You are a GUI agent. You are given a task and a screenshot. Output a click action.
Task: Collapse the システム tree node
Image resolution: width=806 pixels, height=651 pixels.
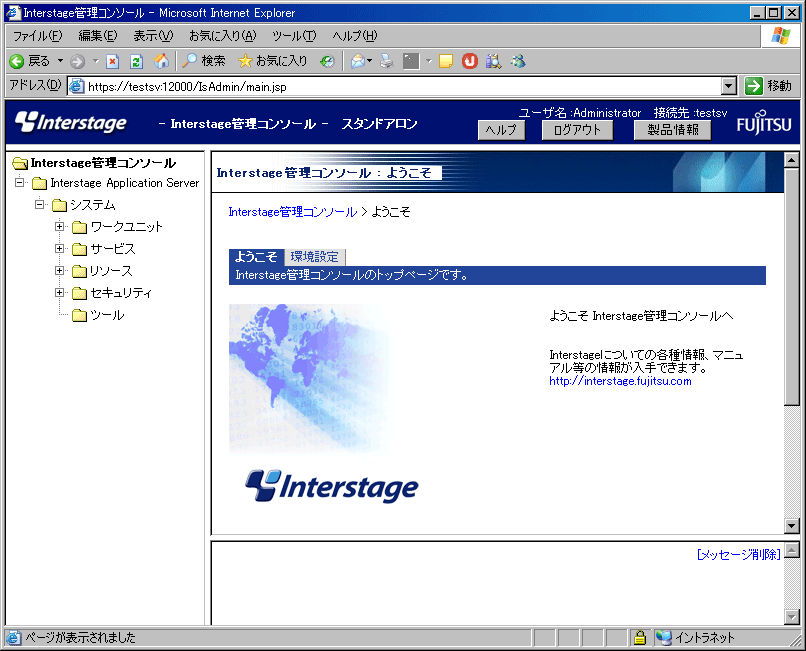pyautogui.click(x=40, y=204)
